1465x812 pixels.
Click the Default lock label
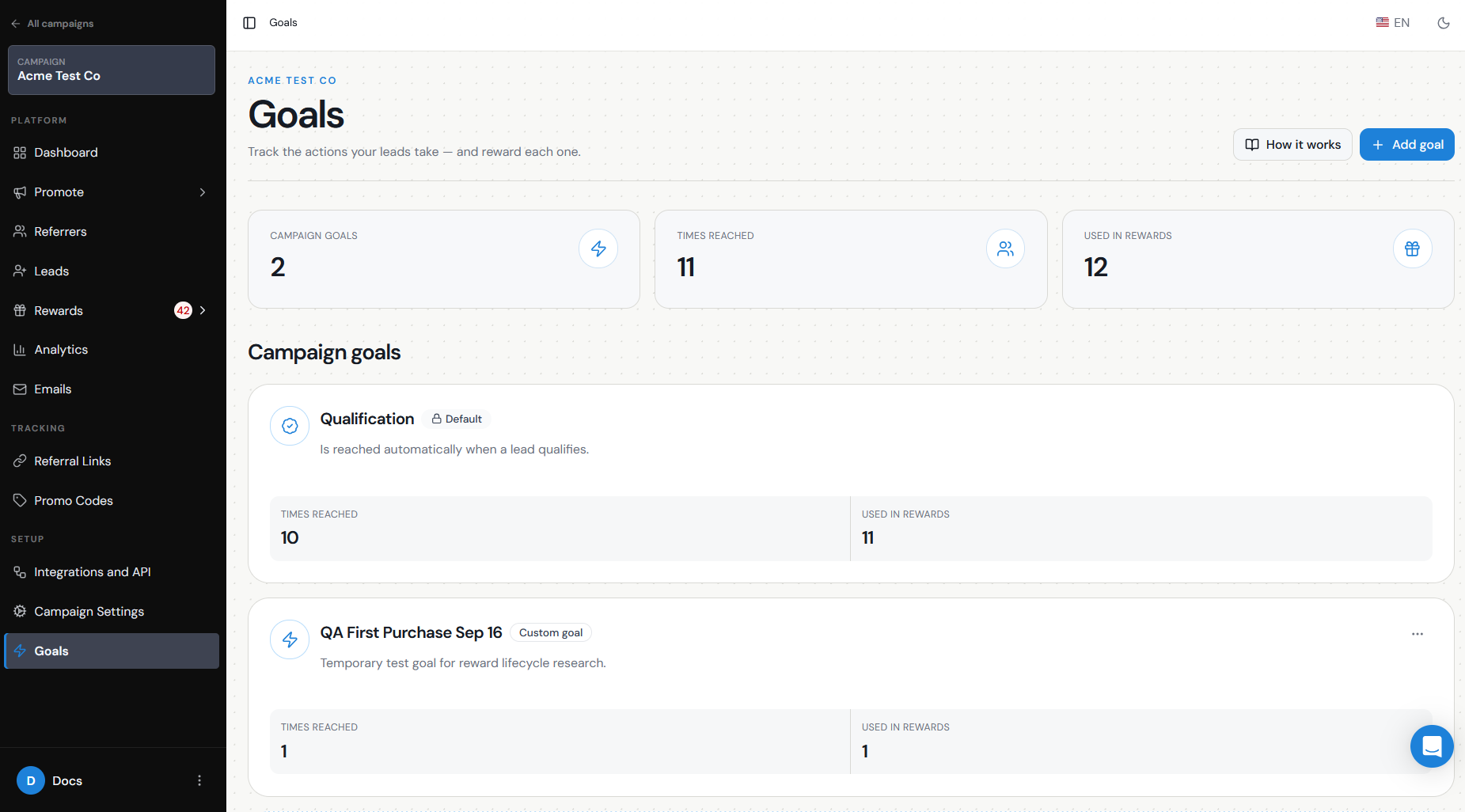pos(457,419)
